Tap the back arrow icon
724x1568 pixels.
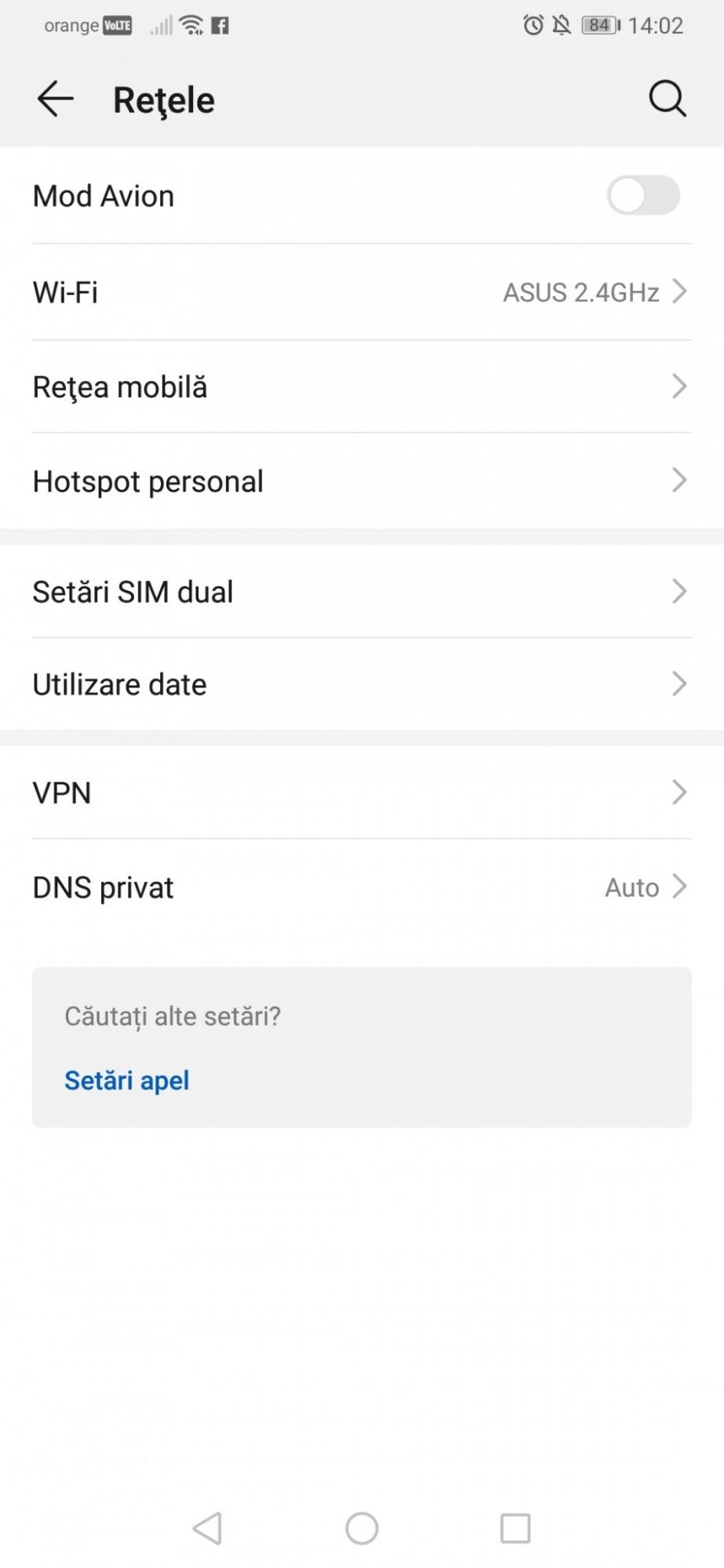coord(55,100)
